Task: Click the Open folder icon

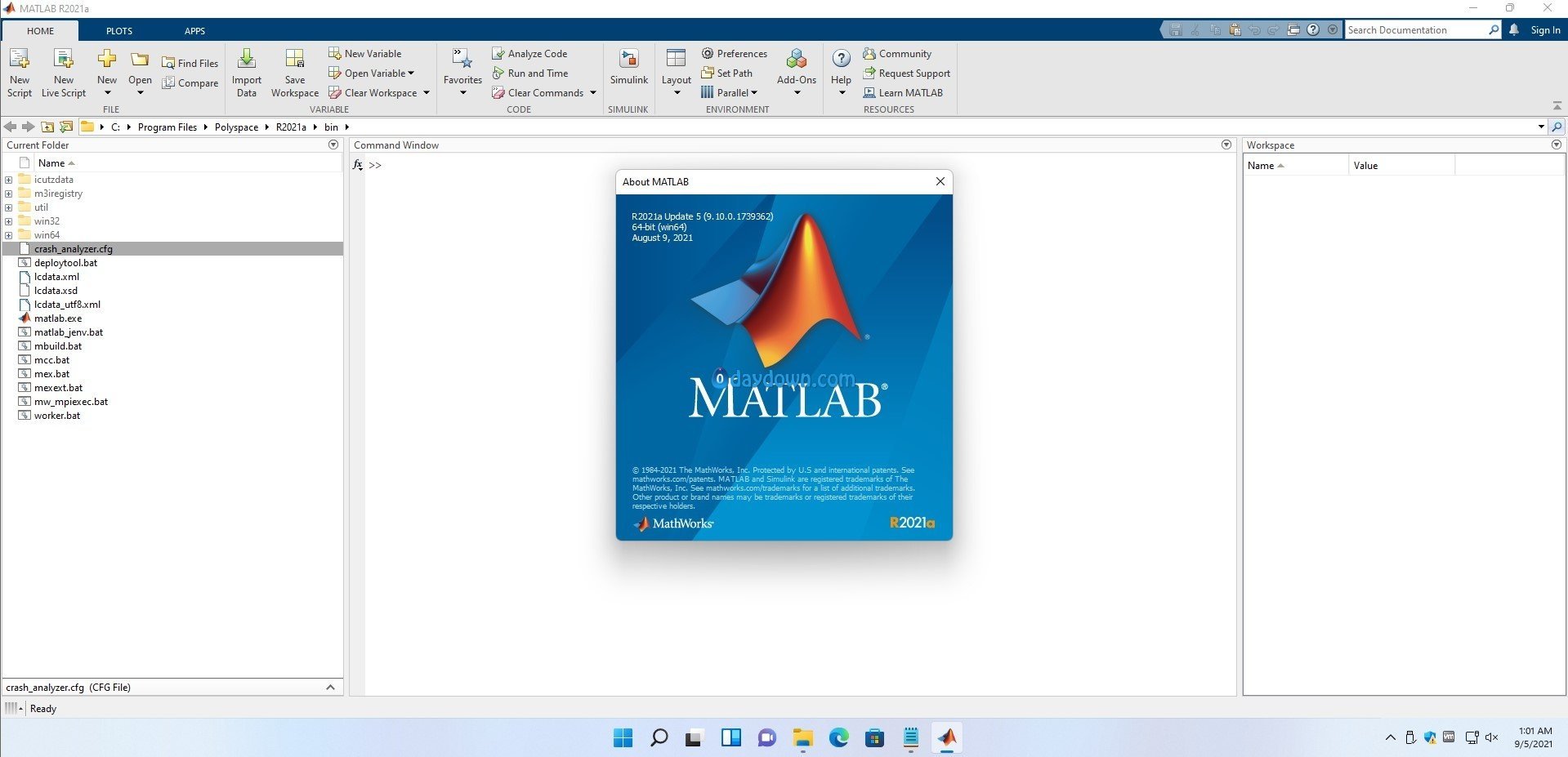Action: pos(140,60)
